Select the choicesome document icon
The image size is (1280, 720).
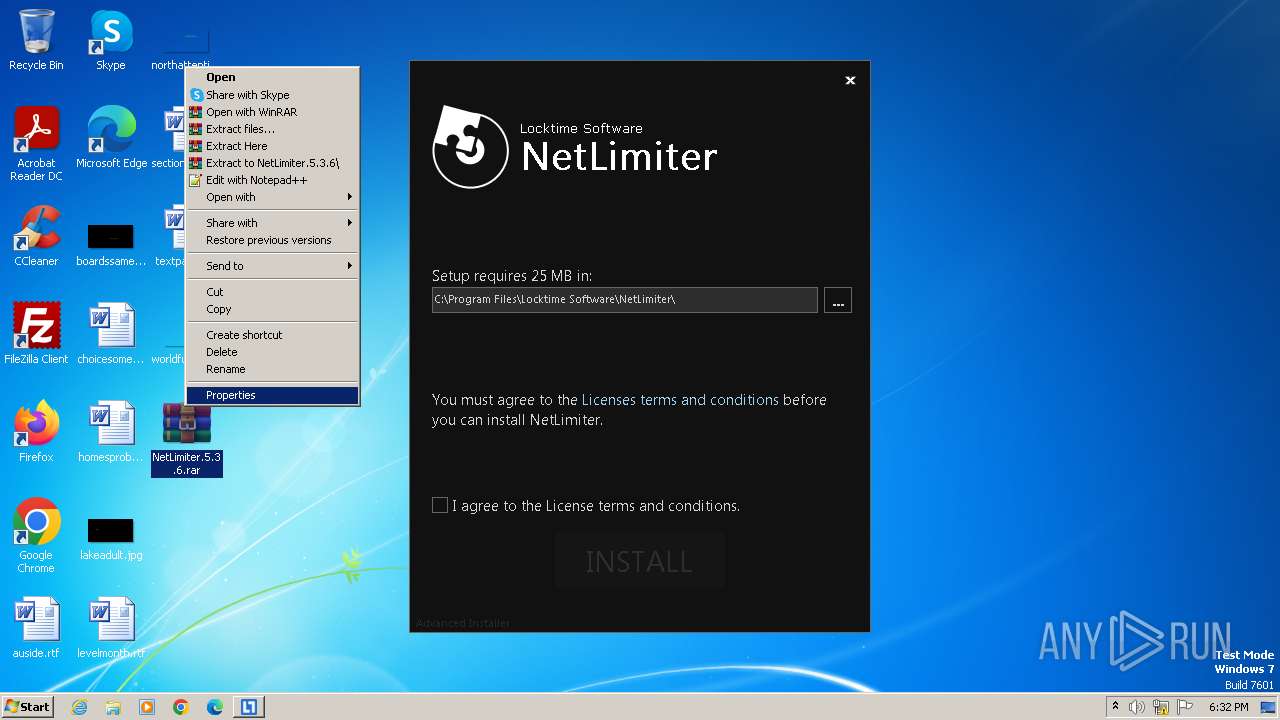pos(111,334)
